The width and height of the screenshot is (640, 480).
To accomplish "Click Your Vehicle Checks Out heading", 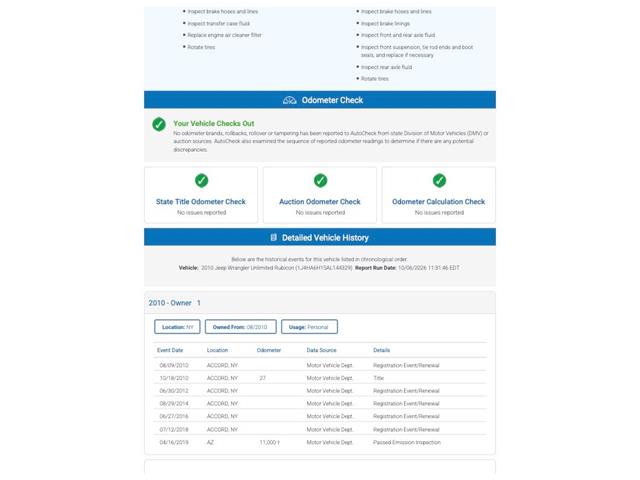I will coord(213,123).
